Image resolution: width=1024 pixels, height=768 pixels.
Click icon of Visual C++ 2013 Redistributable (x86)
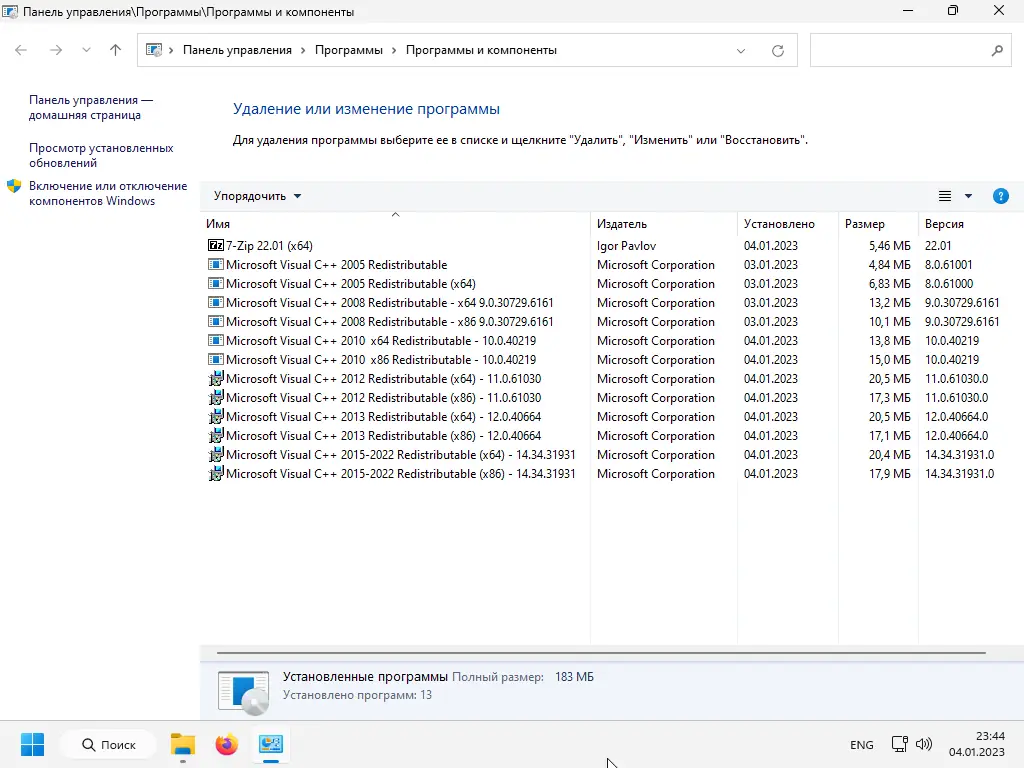pyautogui.click(x=216, y=435)
